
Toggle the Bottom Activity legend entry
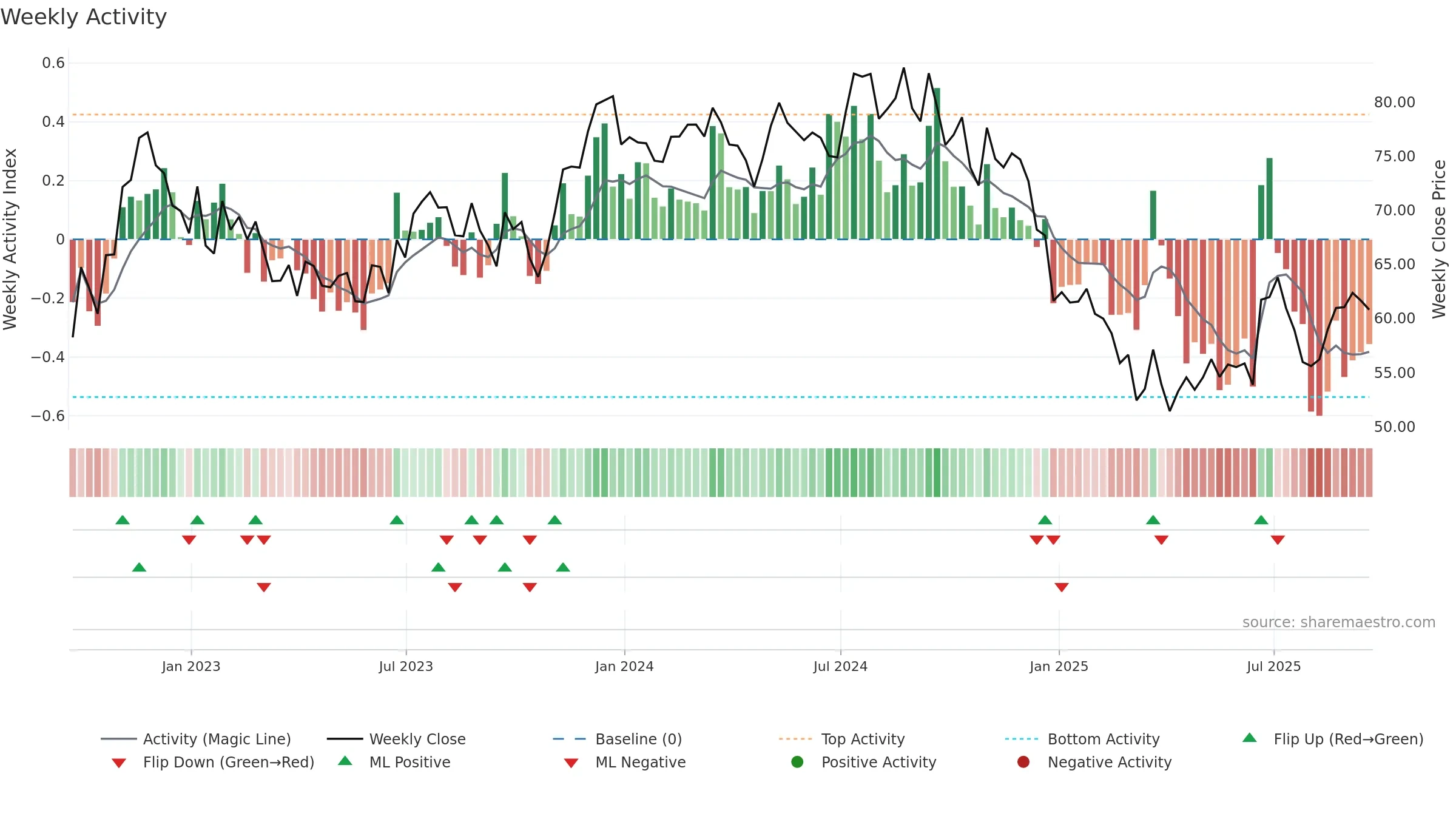click(x=1082, y=739)
